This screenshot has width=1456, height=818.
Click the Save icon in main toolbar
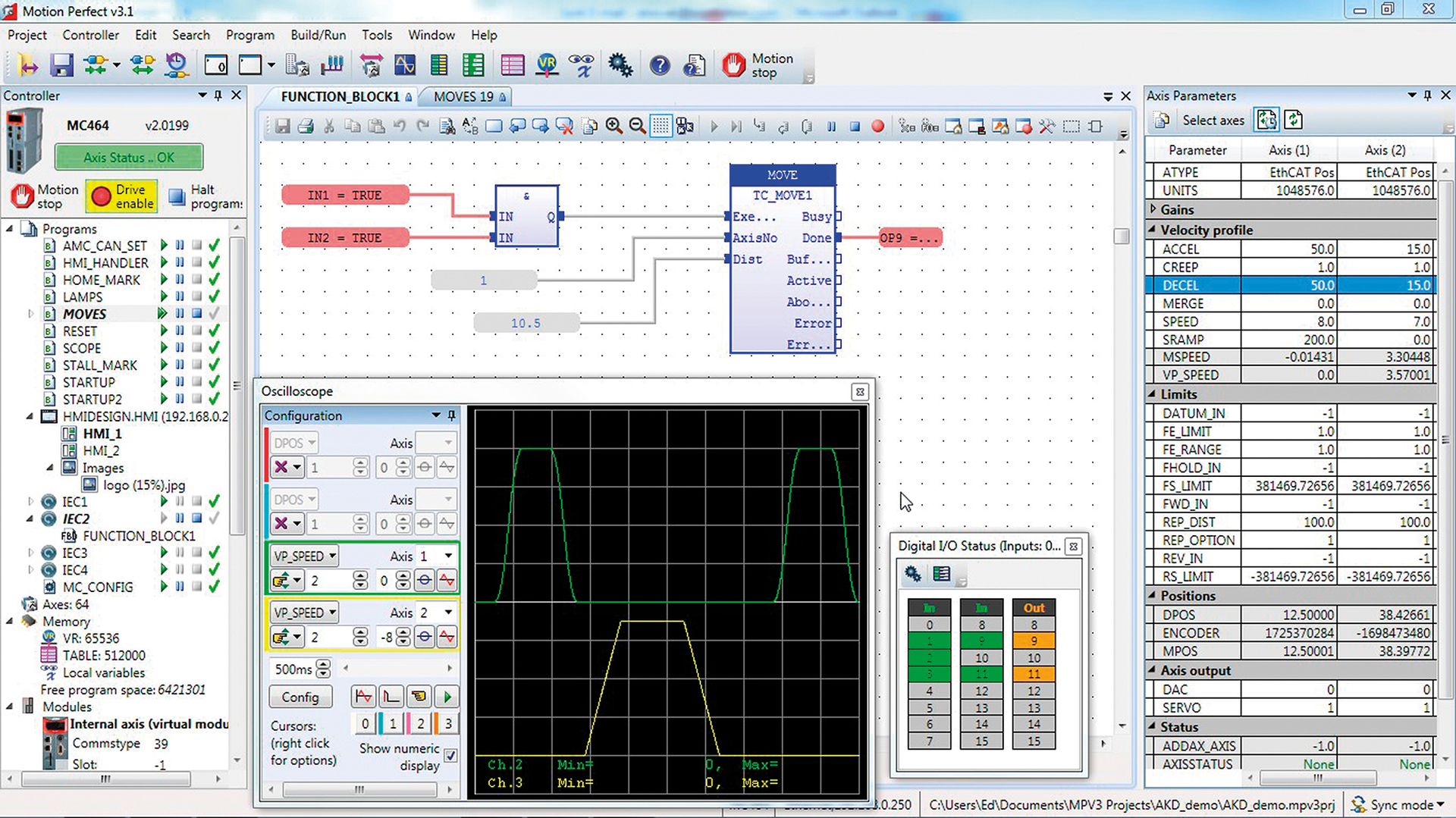point(61,65)
